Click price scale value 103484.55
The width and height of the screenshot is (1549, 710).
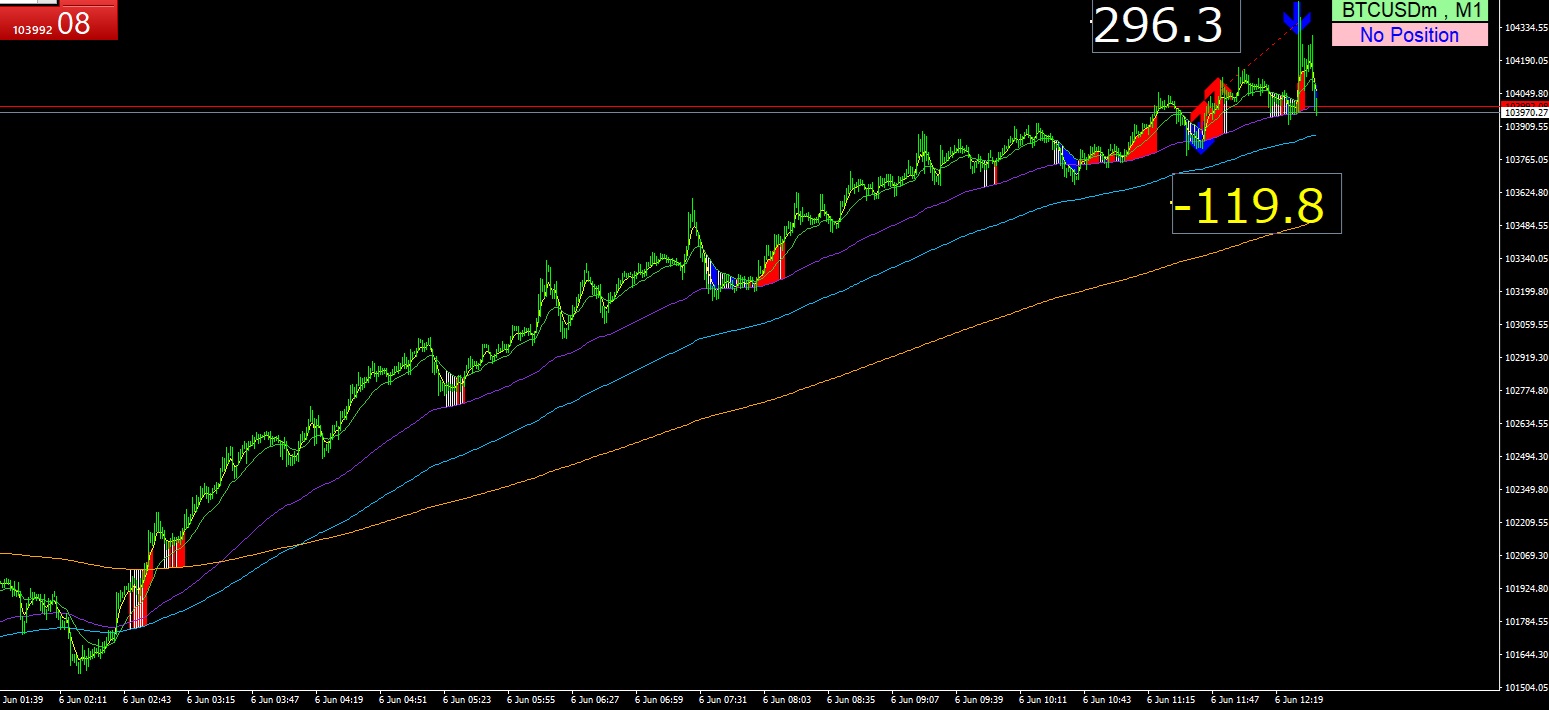click(1526, 225)
